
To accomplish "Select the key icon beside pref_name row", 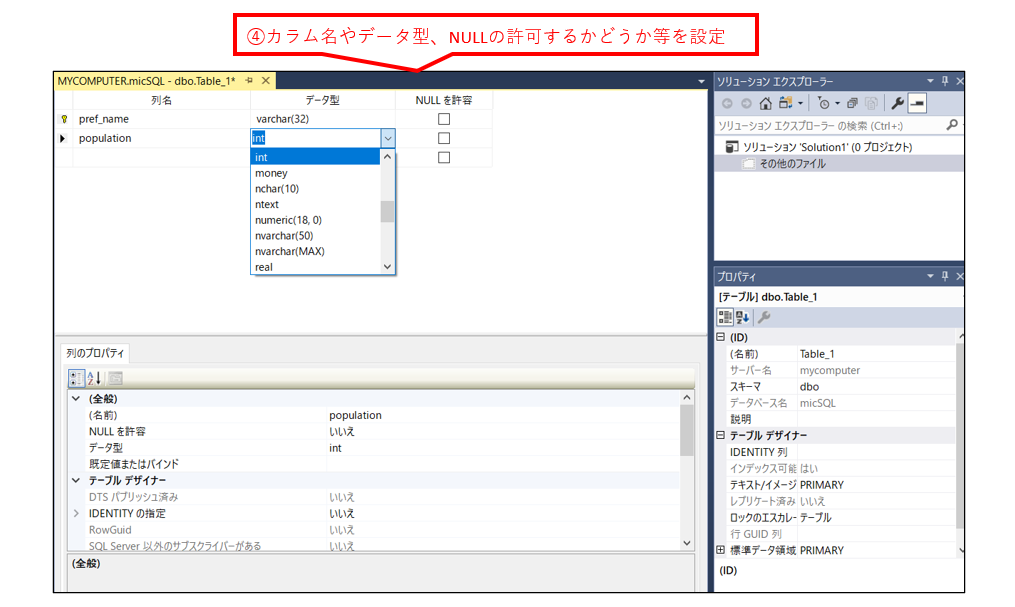I will coord(66,118).
